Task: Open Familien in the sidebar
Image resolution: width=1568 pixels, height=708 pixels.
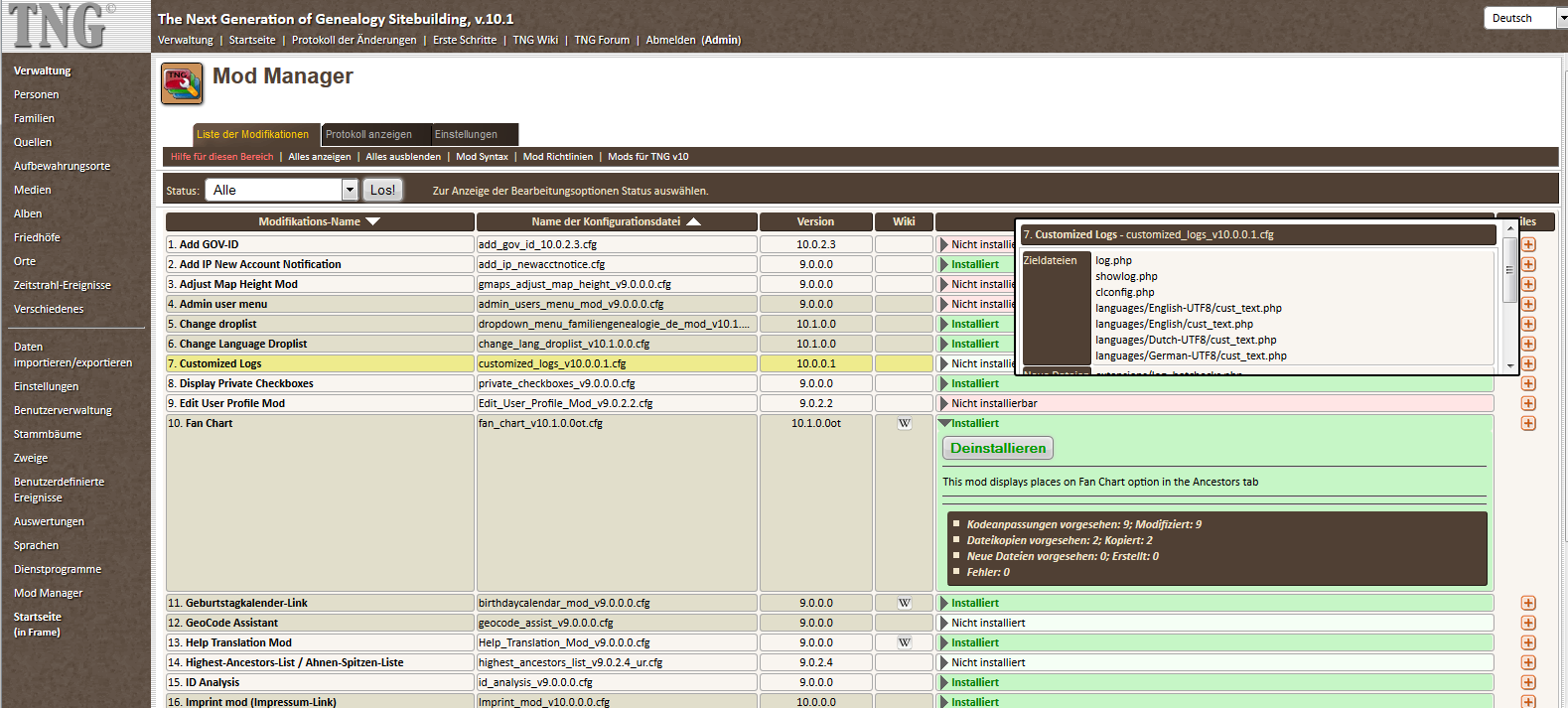Action: 34,118
